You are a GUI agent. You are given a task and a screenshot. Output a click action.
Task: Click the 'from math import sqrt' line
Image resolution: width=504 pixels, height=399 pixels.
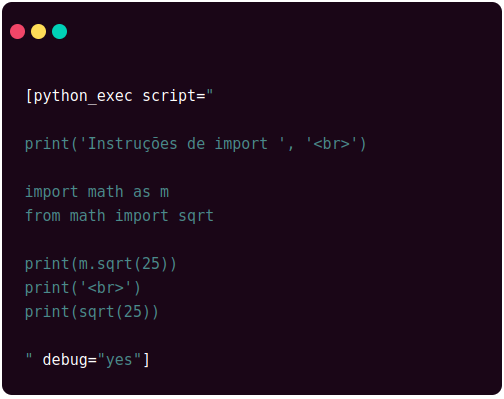click(x=119, y=216)
